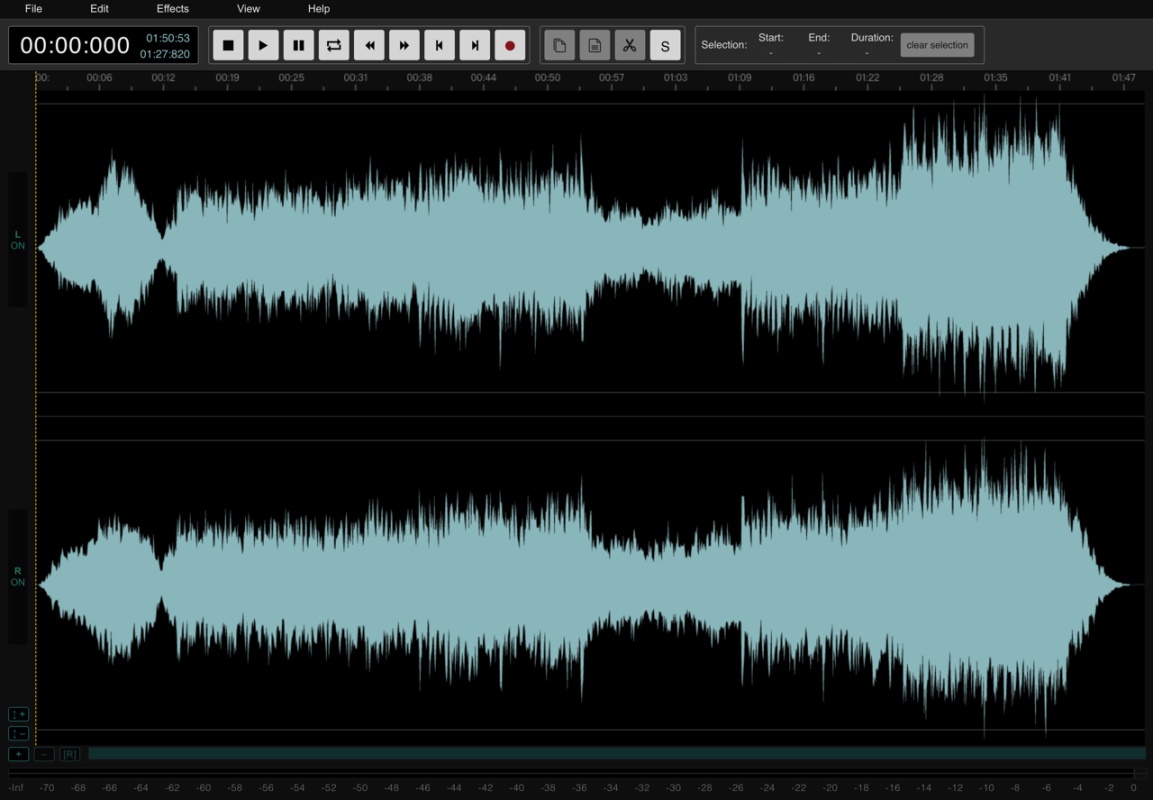Toggle loop playback

[334, 45]
